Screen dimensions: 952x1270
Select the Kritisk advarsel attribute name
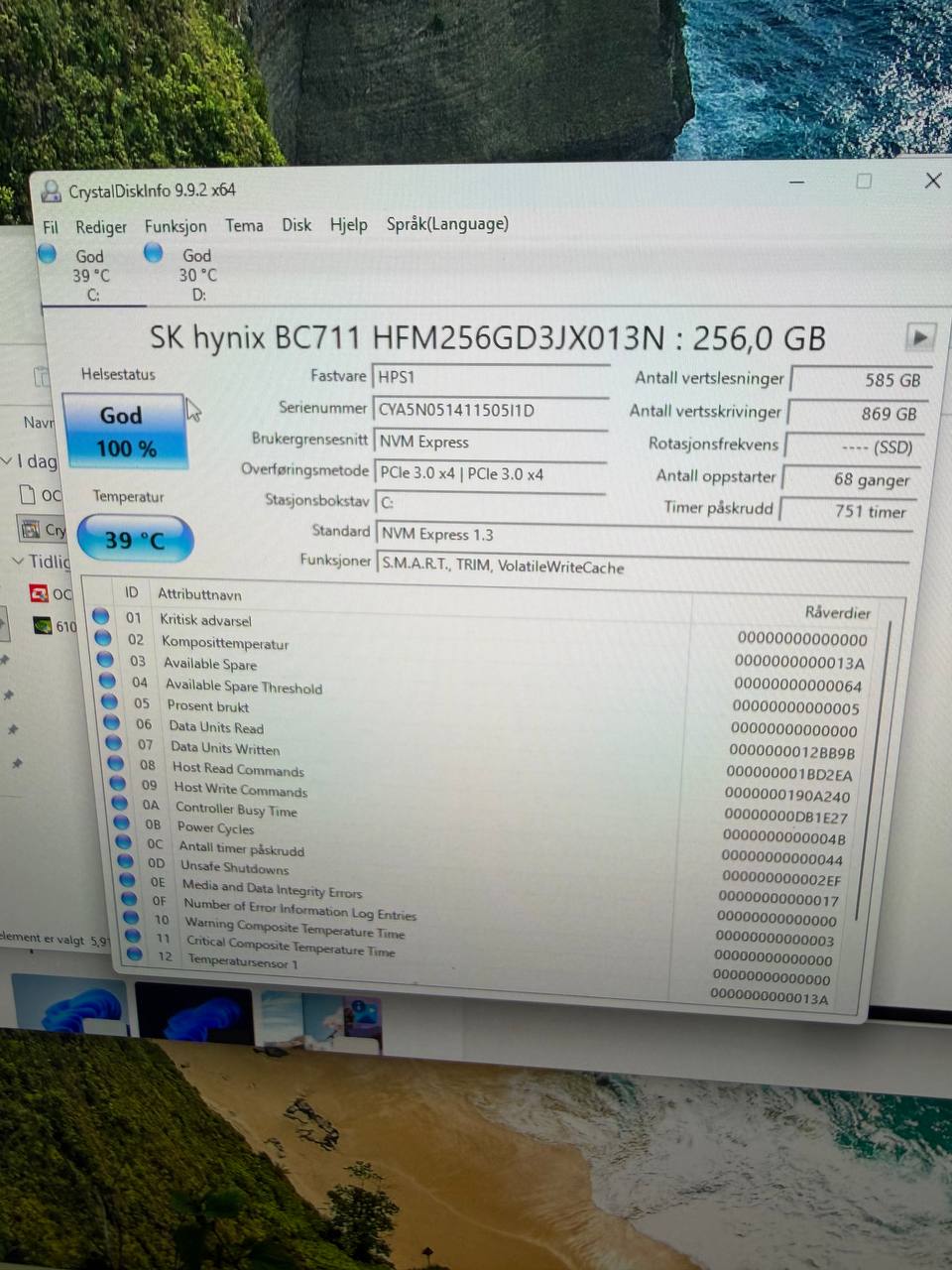(x=205, y=620)
